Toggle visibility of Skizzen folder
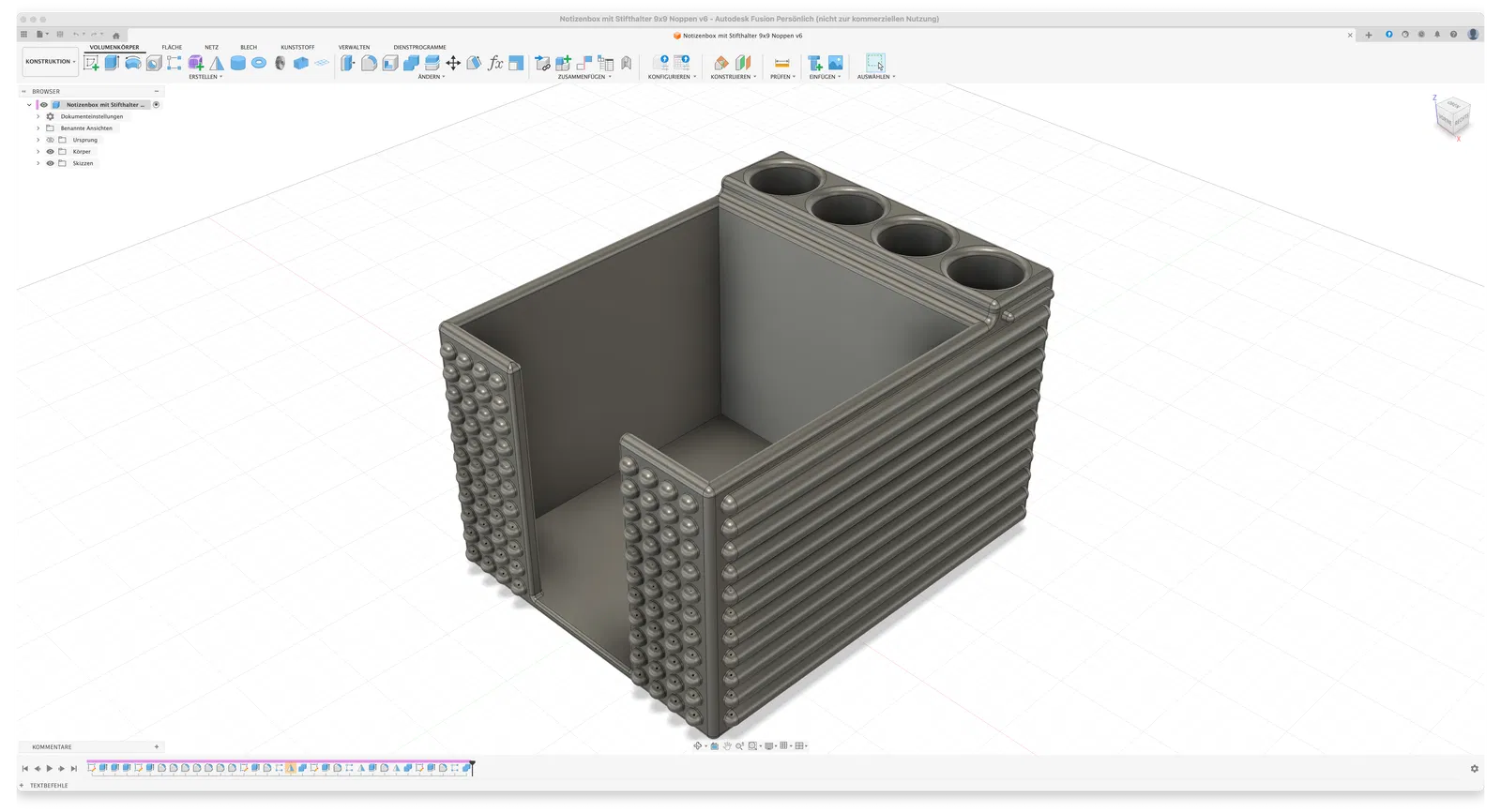This screenshot has width=1501, height=812. [x=51, y=163]
